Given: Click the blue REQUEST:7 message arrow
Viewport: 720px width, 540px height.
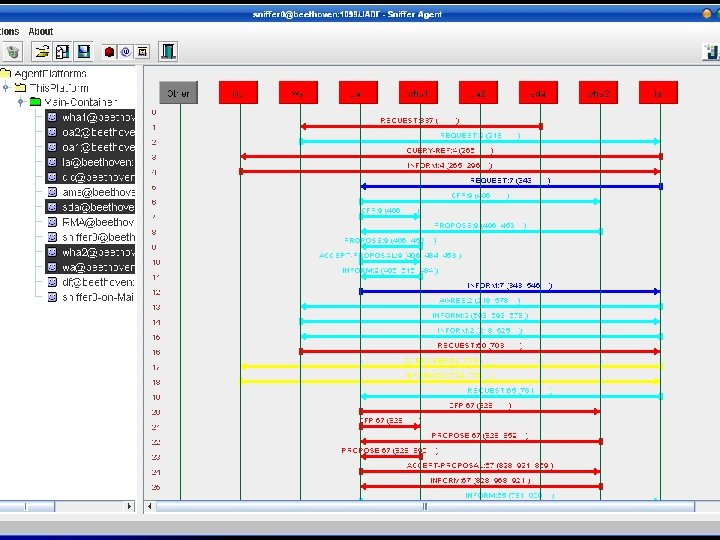Looking at the screenshot, I should [x=511, y=186].
